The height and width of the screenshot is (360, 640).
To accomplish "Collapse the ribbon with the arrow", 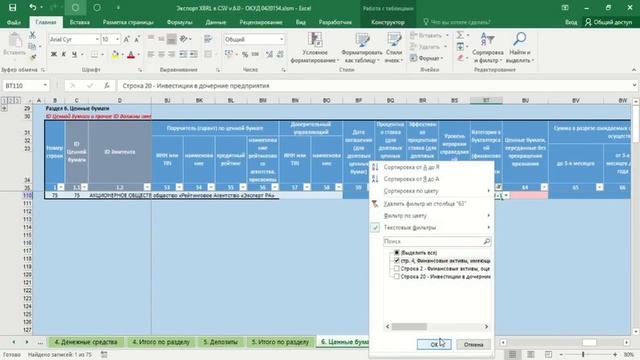I will [x=634, y=70].
